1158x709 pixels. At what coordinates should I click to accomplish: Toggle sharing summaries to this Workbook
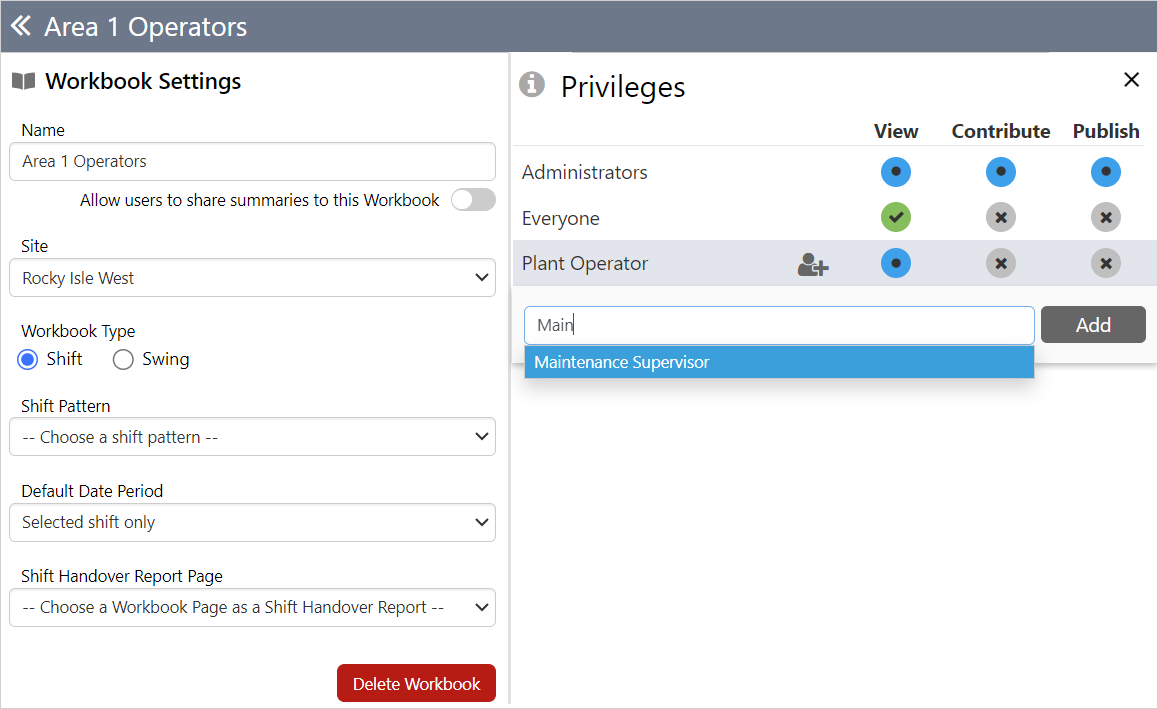(473, 200)
